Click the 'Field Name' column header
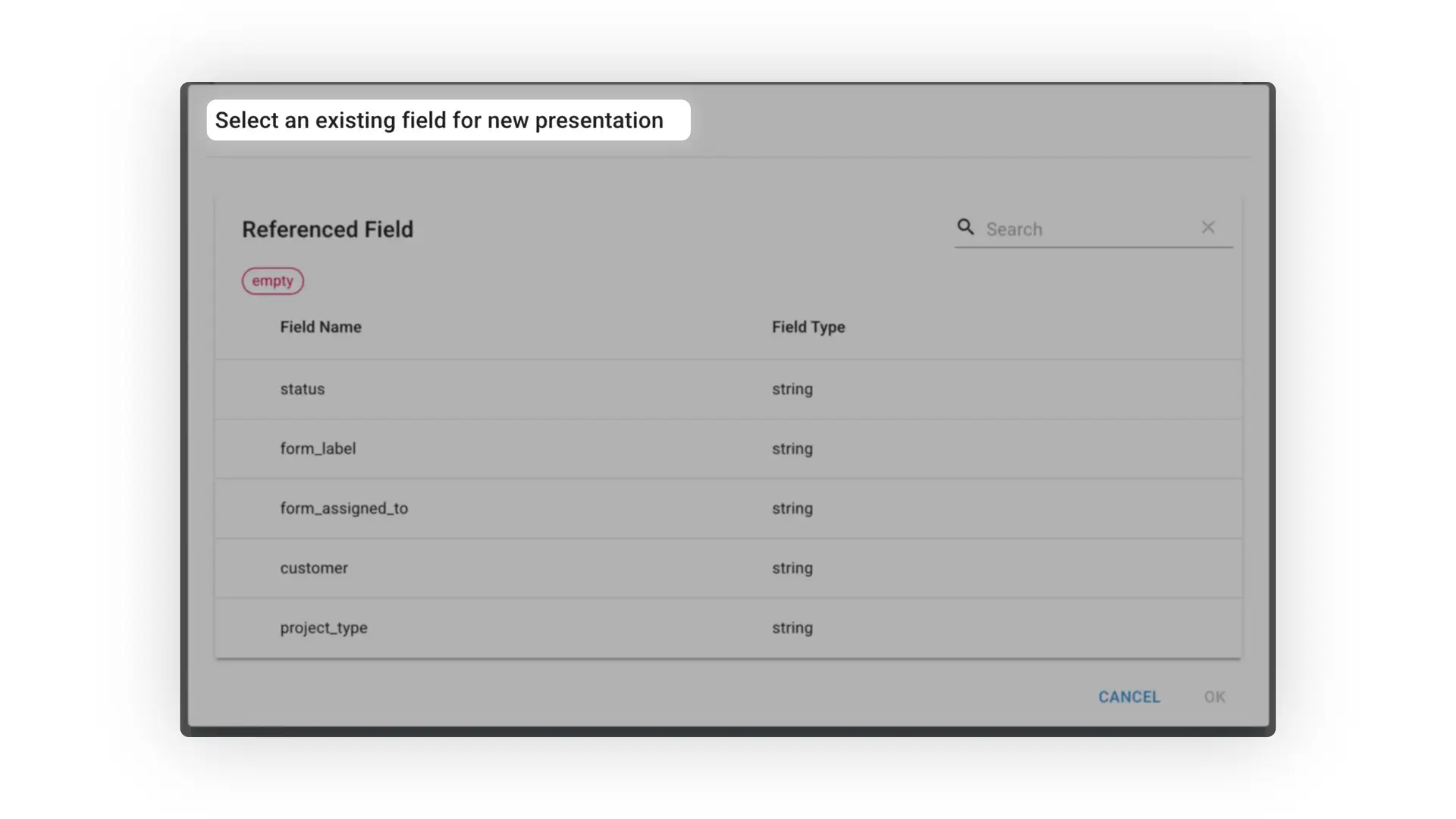This screenshot has height=819, width=1456. click(321, 327)
